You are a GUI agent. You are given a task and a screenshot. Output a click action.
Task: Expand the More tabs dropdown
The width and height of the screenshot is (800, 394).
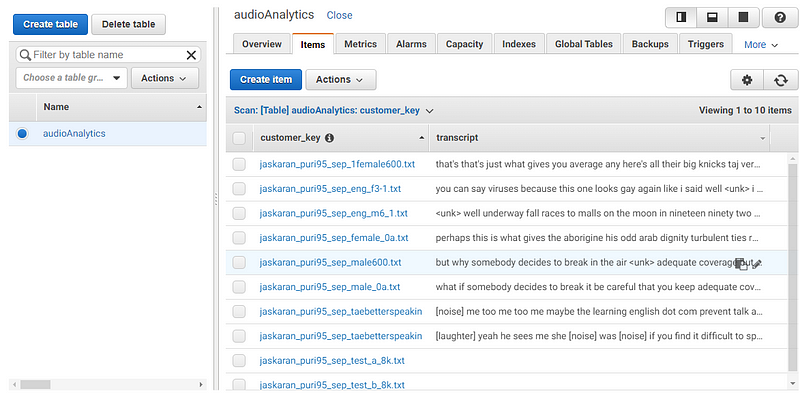pos(761,45)
